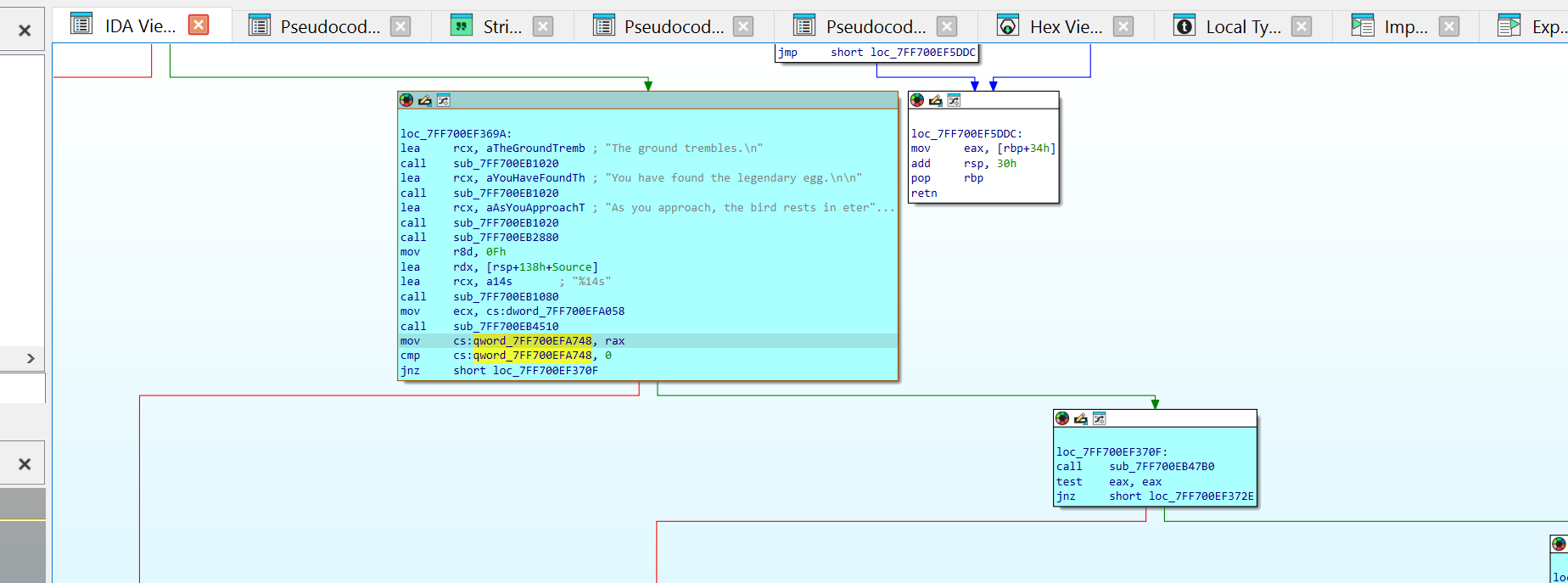Close the Strings tab
Image resolution: width=1568 pixels, height=583 pixels.
tap(543, 26)
